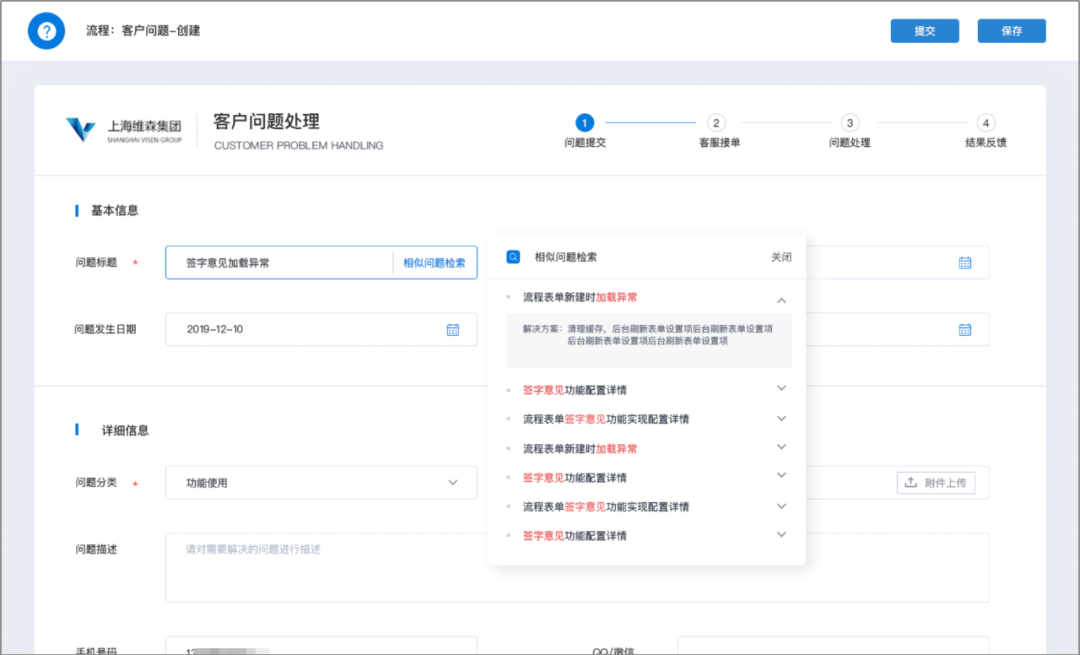1080x655 pixels.
Task: Click step 1 问题提交 circle
Action: 585,123
